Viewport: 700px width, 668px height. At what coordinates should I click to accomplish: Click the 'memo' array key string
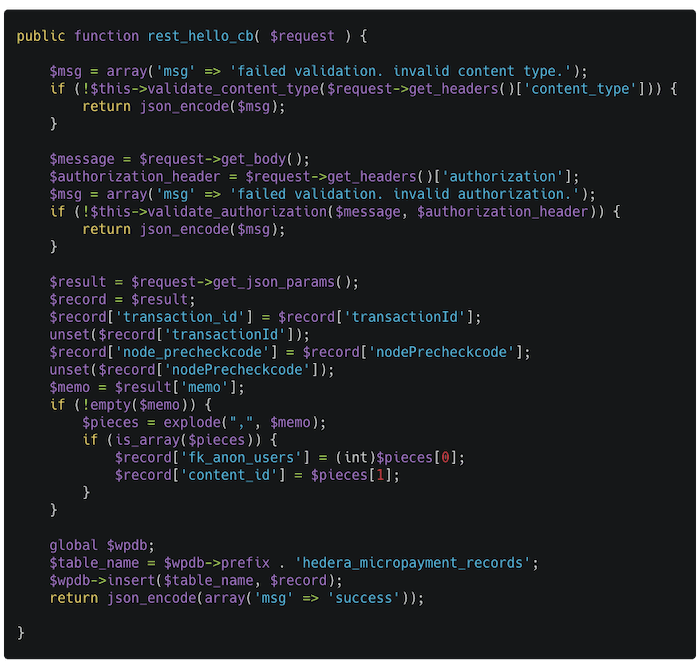[204, 387]
